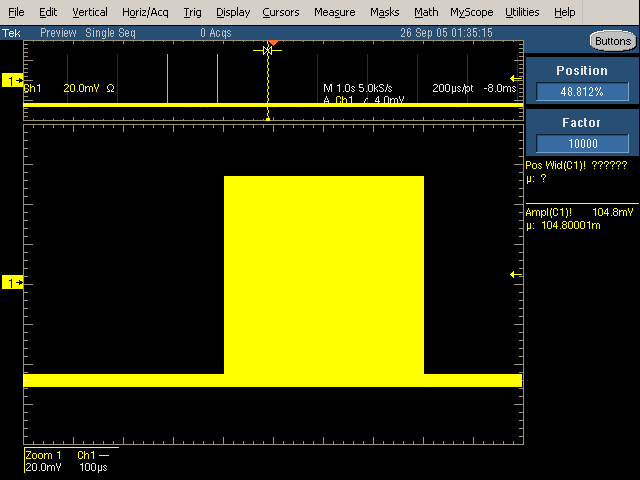Open the MyScope menu

[x=471, y=12]
